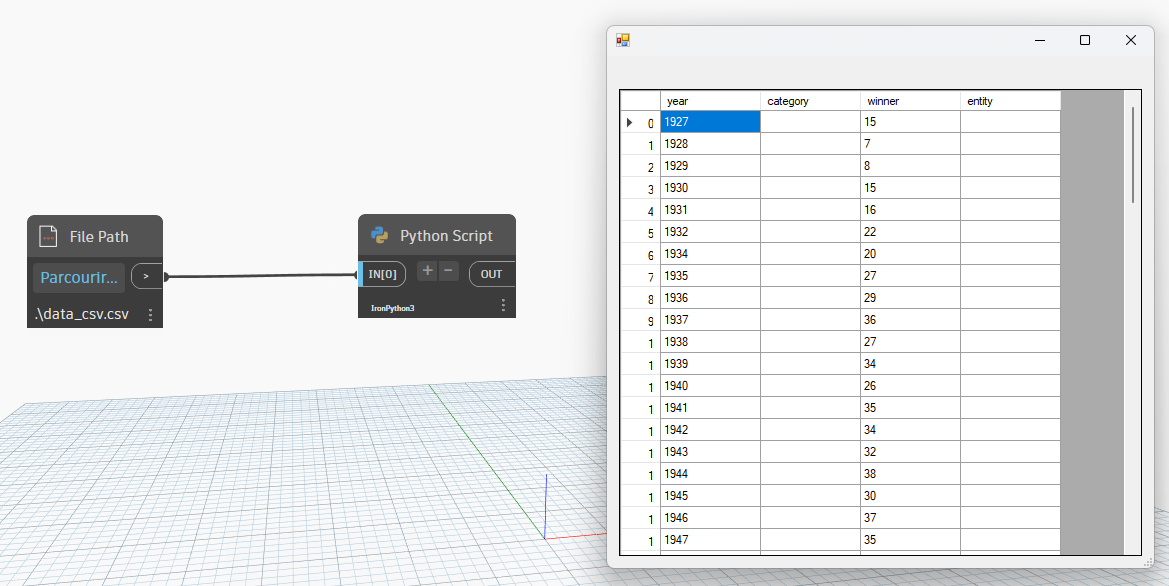1169x586 pixels.
Task: Select the year cell 1932
Action: tap(710, 232)
